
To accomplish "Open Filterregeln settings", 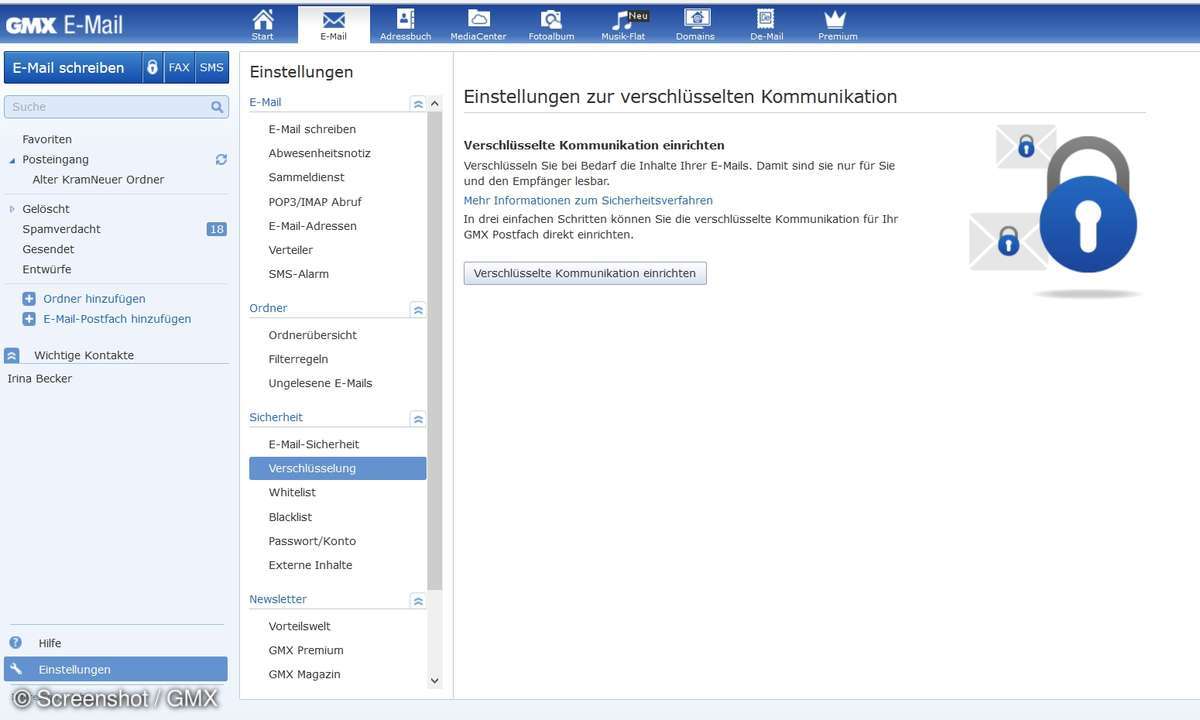I will (298, 359).
